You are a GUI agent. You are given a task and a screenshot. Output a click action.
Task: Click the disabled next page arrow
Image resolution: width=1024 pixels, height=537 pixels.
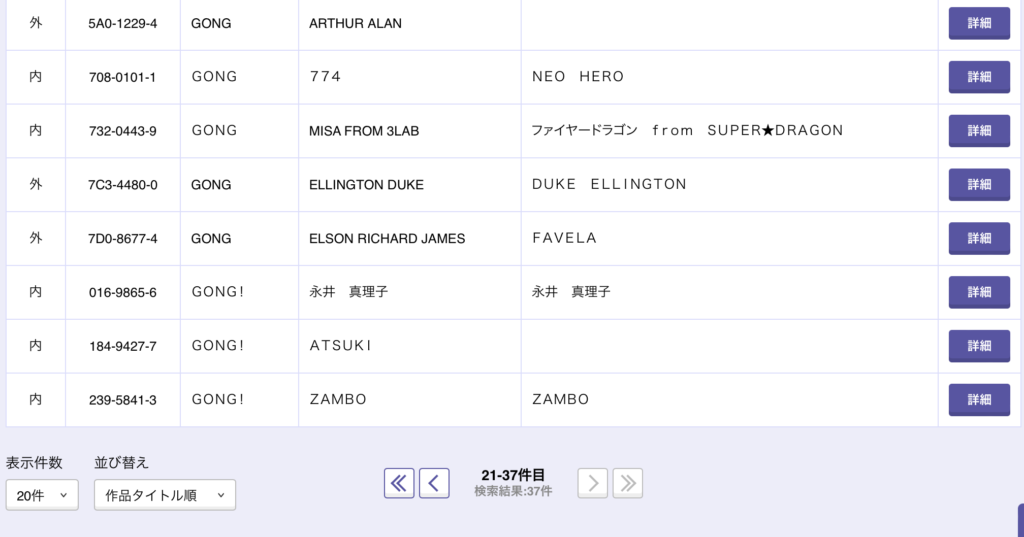592,483
